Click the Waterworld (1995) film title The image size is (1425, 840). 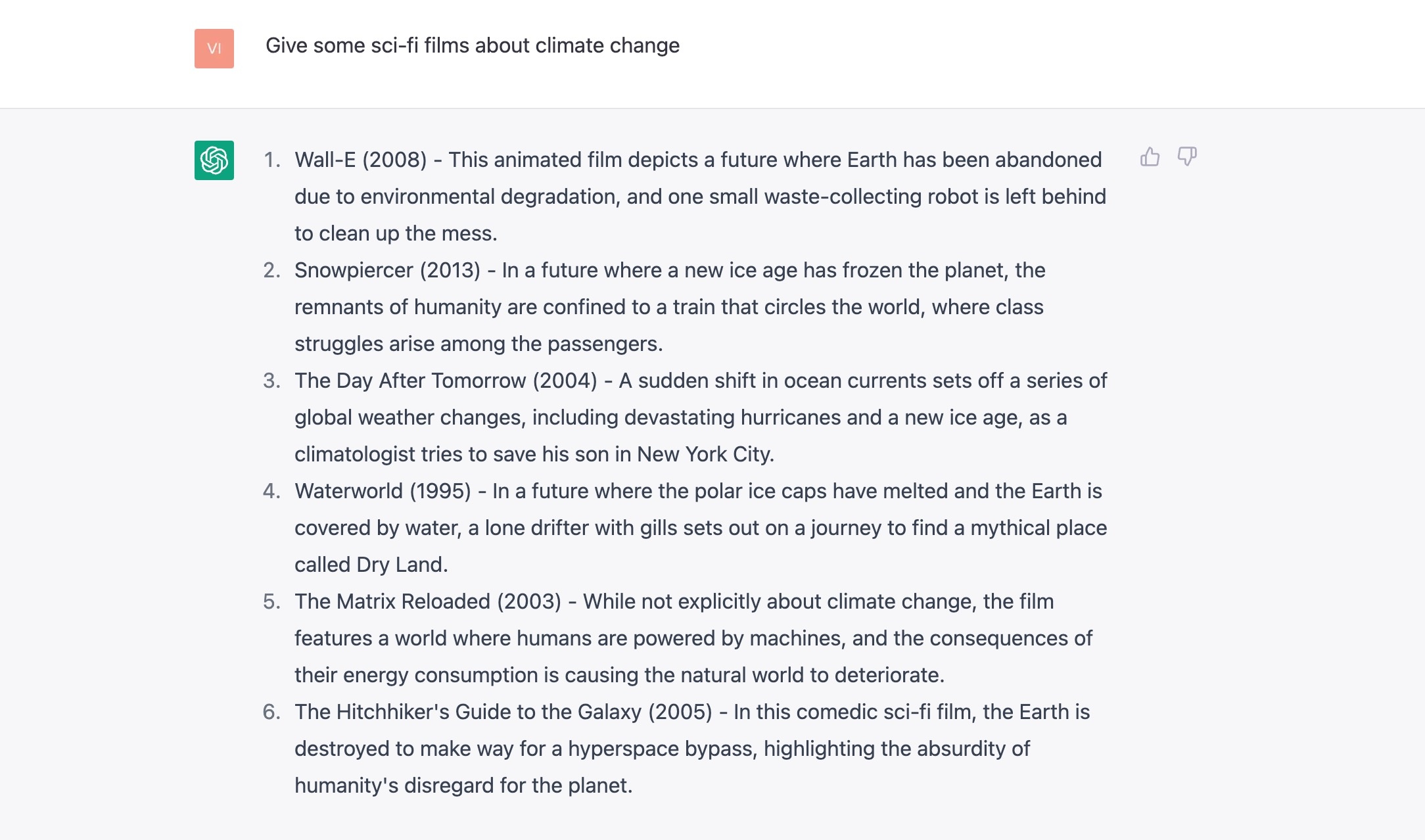click(x=383, y=491)
